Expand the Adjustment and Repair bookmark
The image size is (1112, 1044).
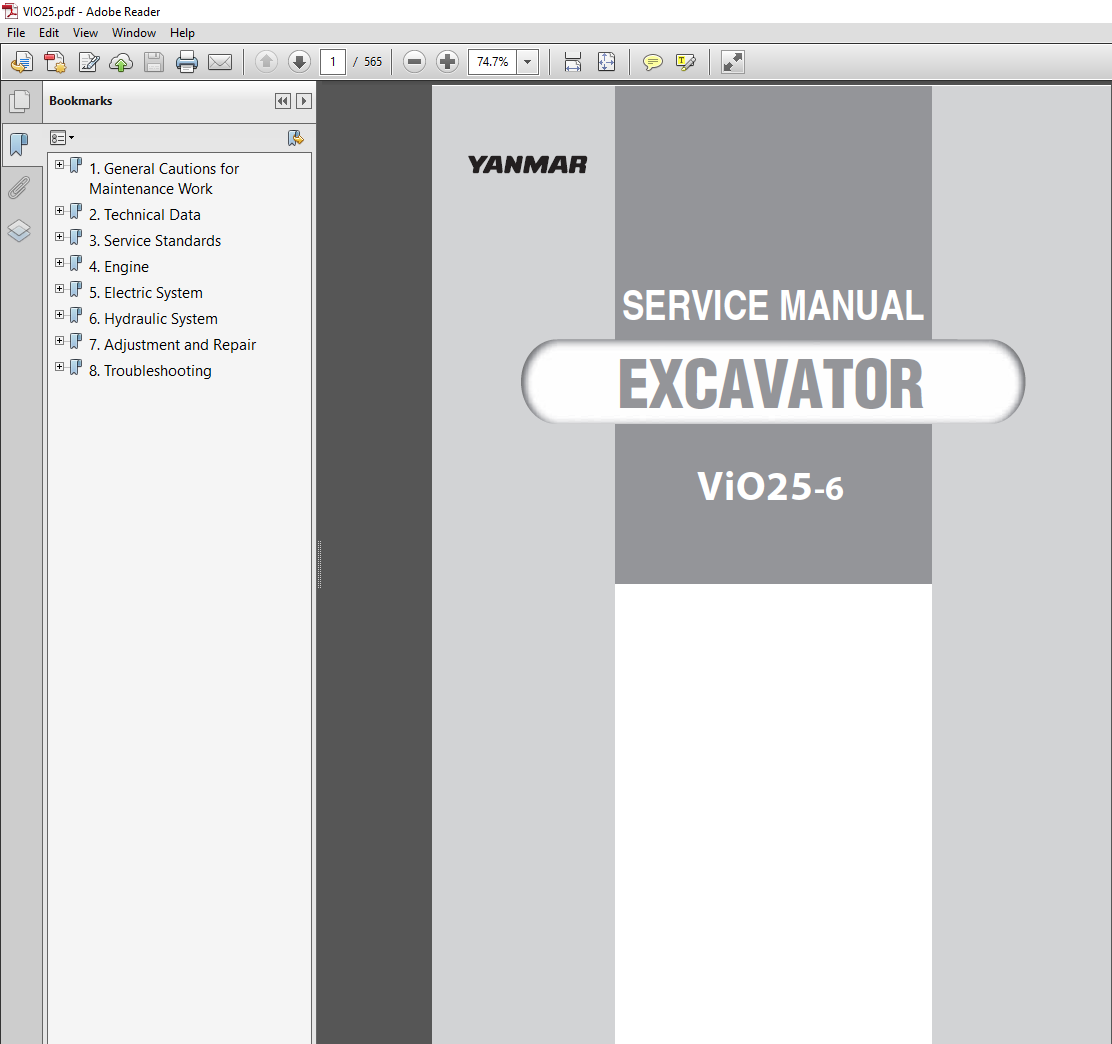60,341
